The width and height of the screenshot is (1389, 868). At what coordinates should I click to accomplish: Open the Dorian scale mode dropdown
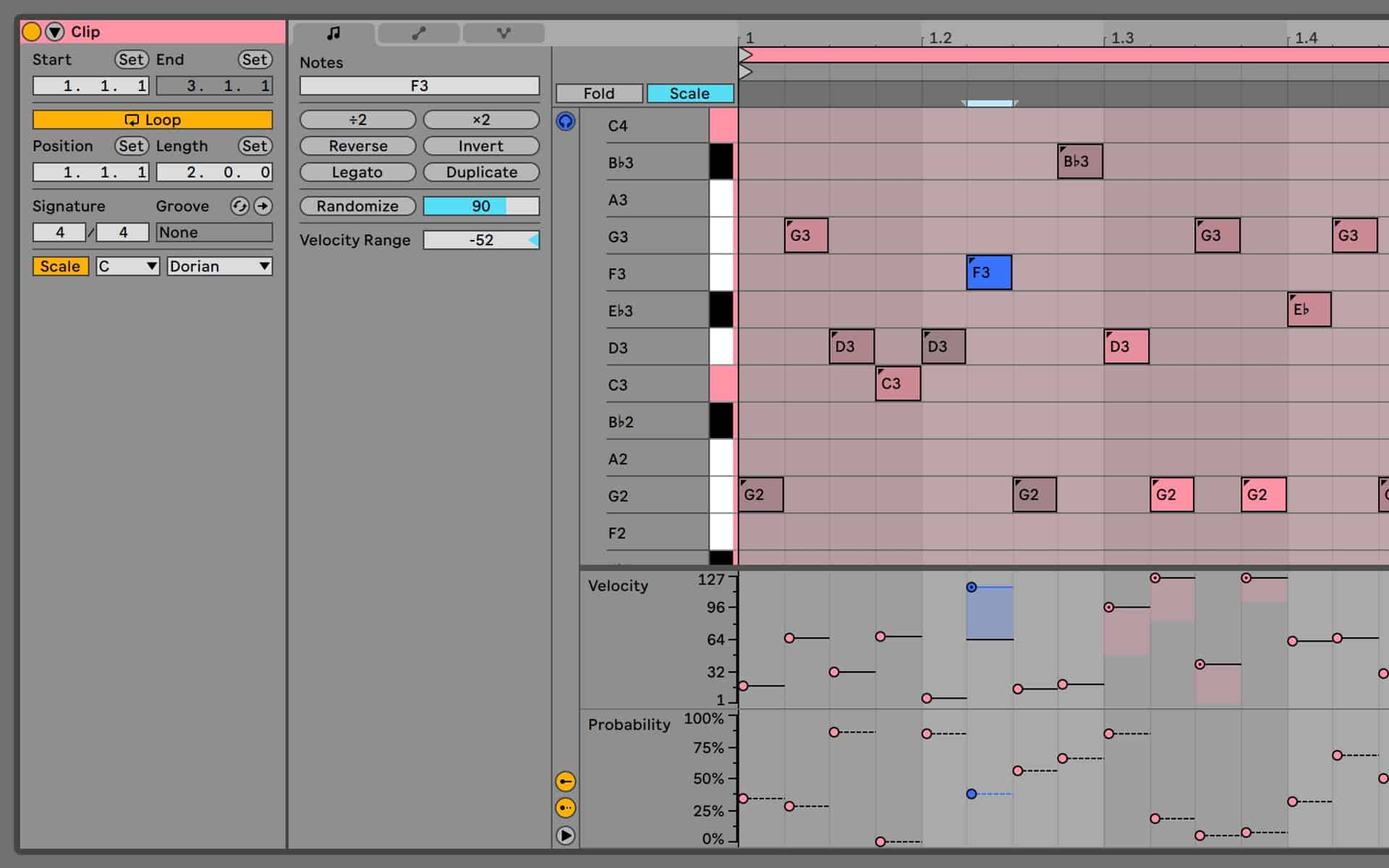coord(218,266)
